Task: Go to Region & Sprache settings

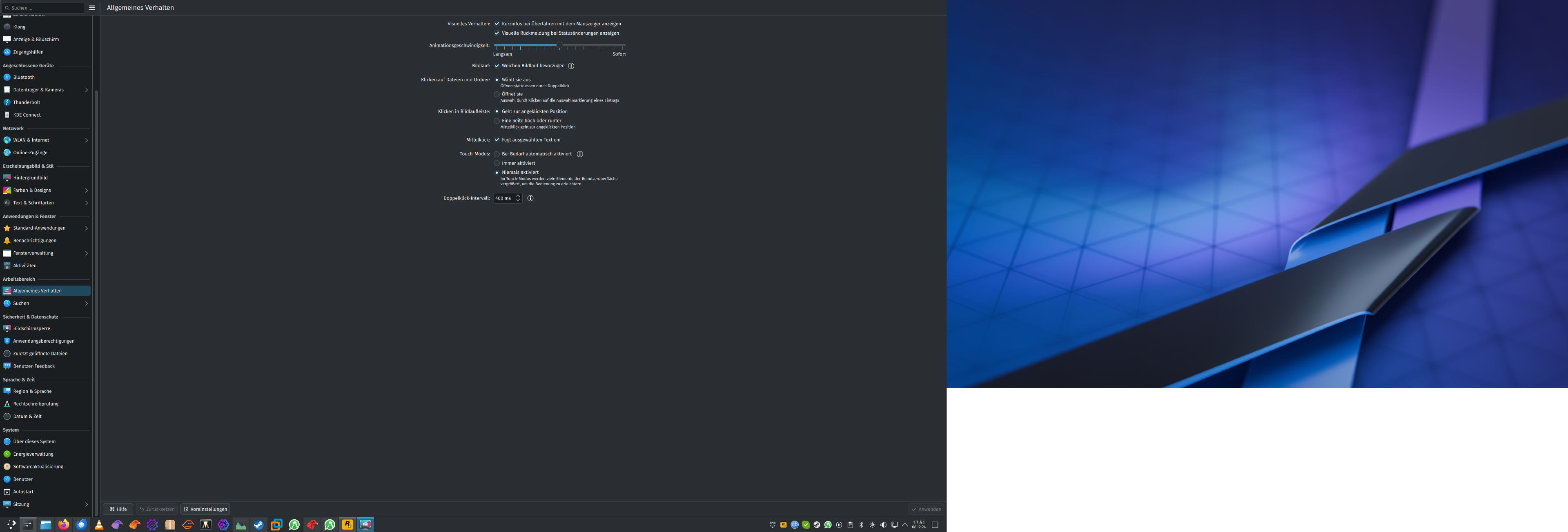Action: pyautogui.click(x=32, y=392)
